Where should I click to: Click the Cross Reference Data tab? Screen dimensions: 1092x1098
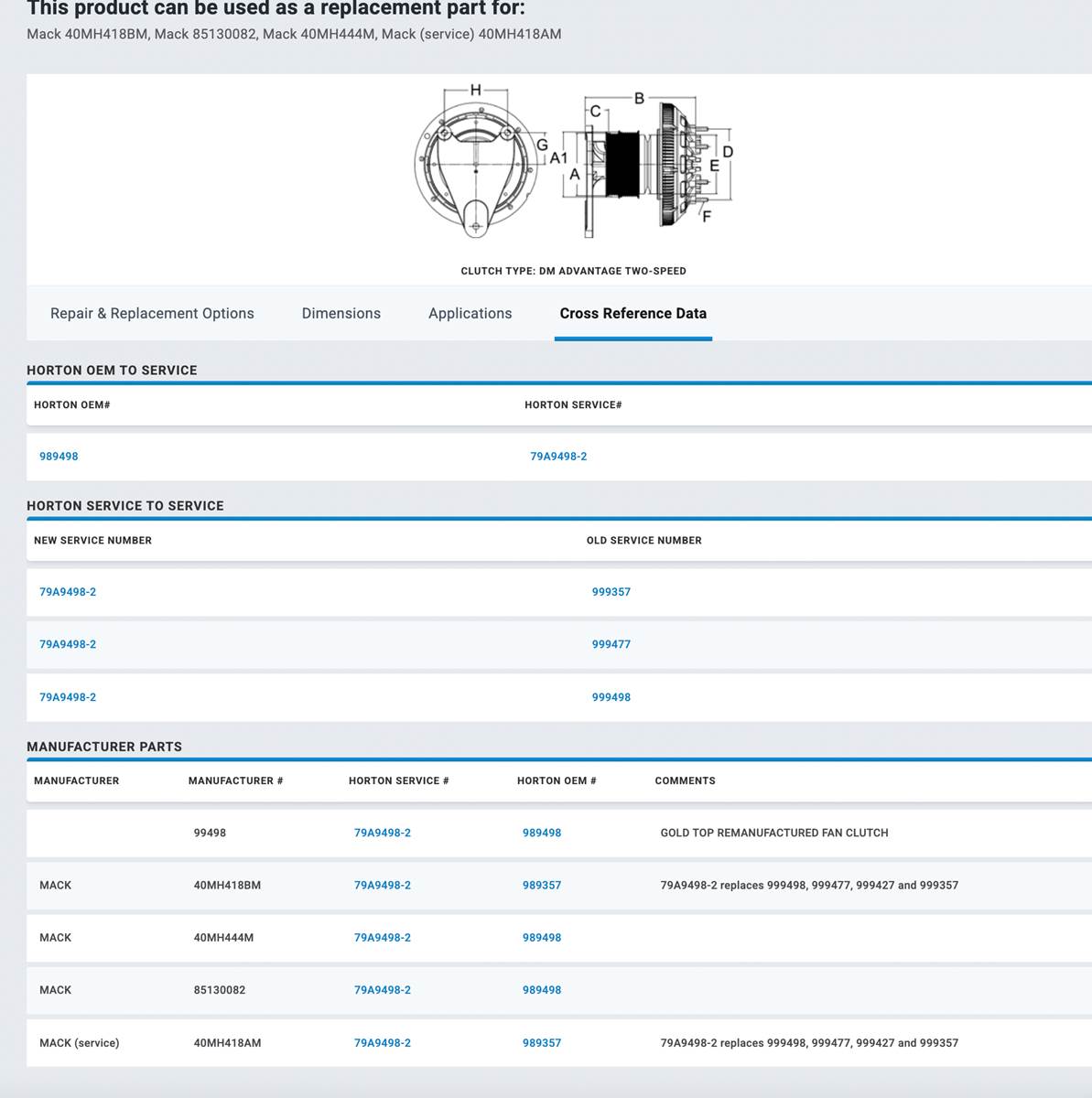tap(632, 313)
